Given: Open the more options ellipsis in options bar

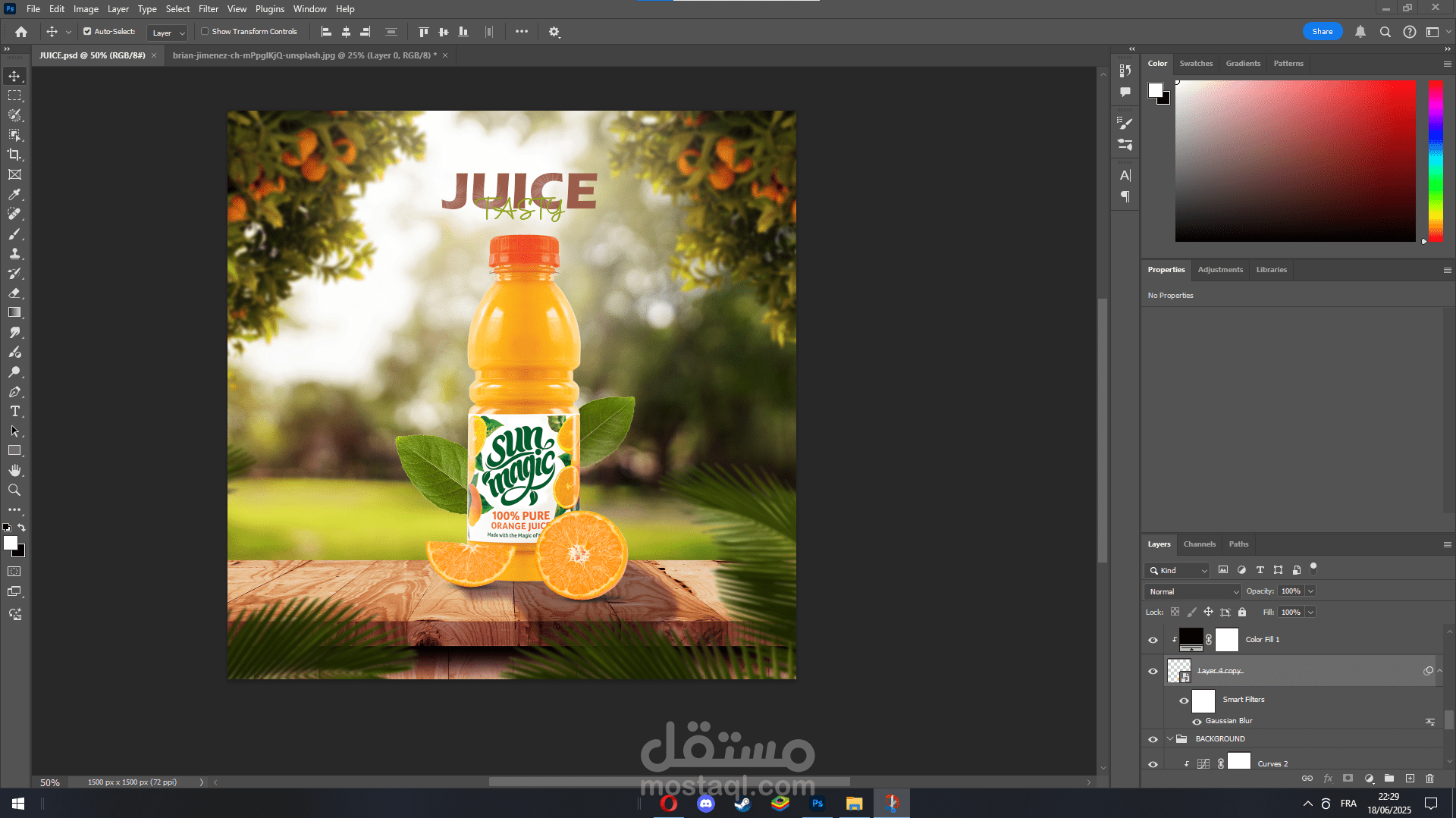Looking at the screenshot, I should click(522, 32).
